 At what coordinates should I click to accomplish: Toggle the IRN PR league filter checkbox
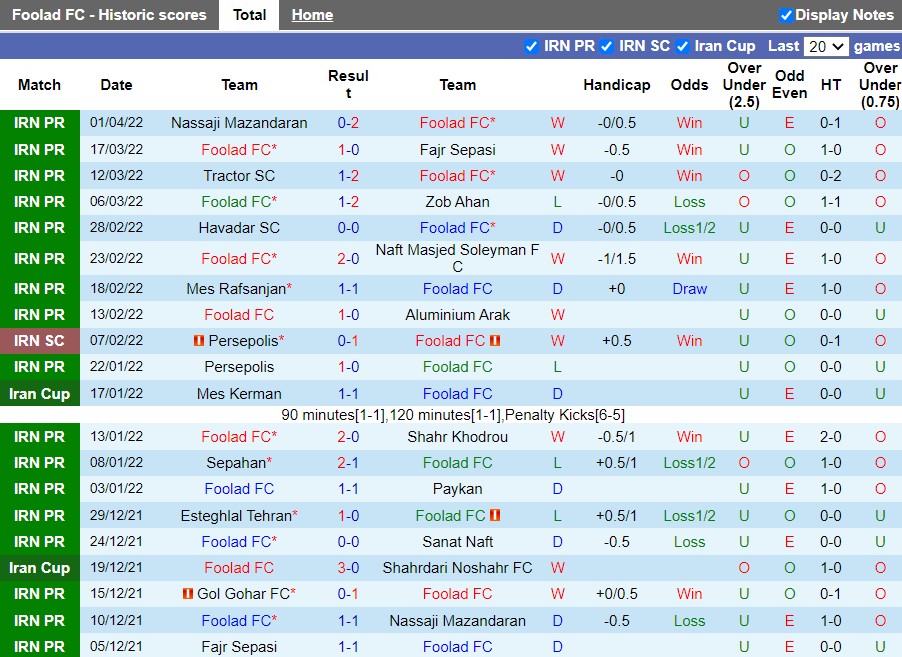point(531,46)
